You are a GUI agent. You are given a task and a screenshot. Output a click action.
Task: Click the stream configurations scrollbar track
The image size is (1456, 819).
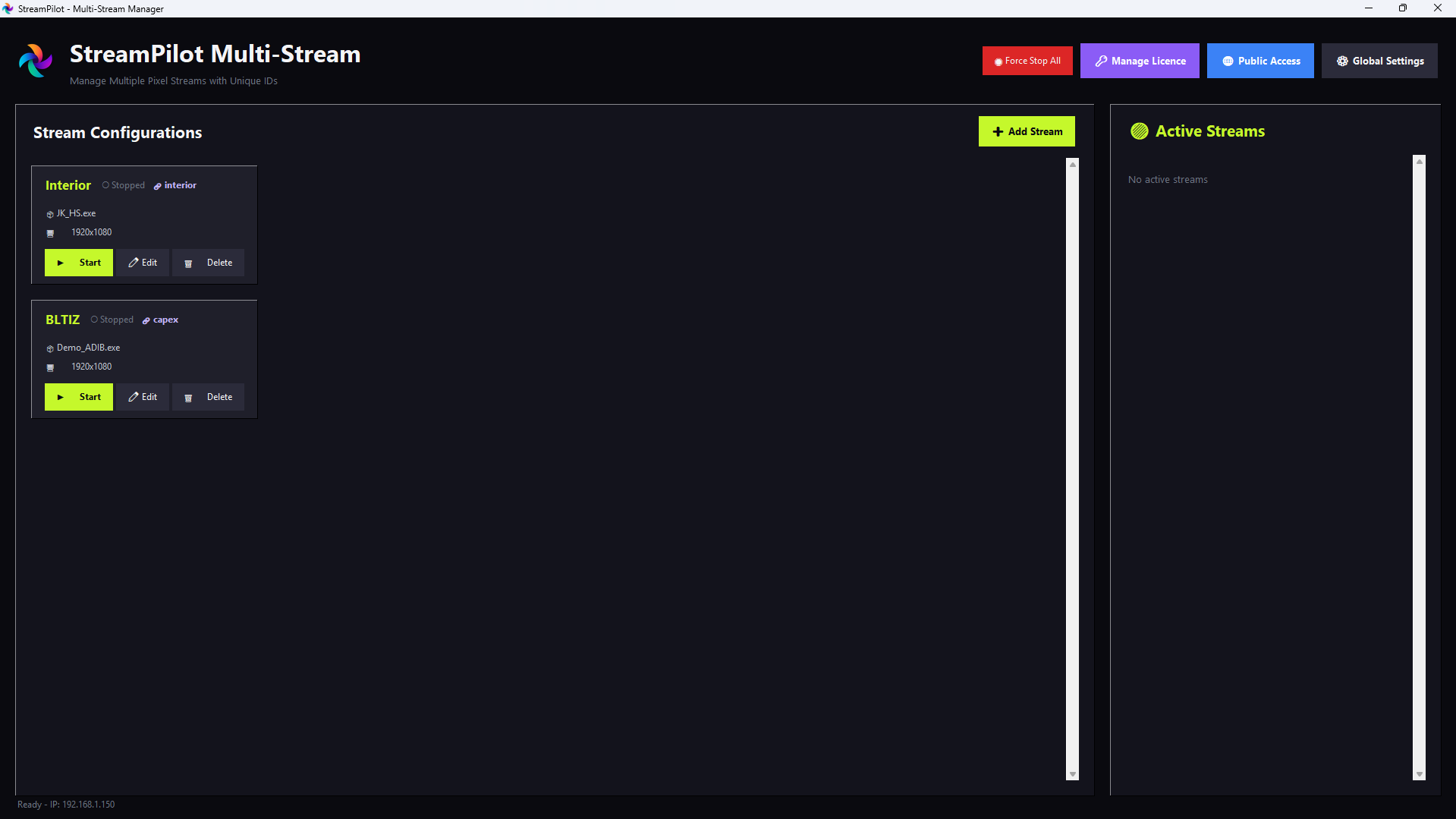pyautogui.click(x=1072, y=469)
